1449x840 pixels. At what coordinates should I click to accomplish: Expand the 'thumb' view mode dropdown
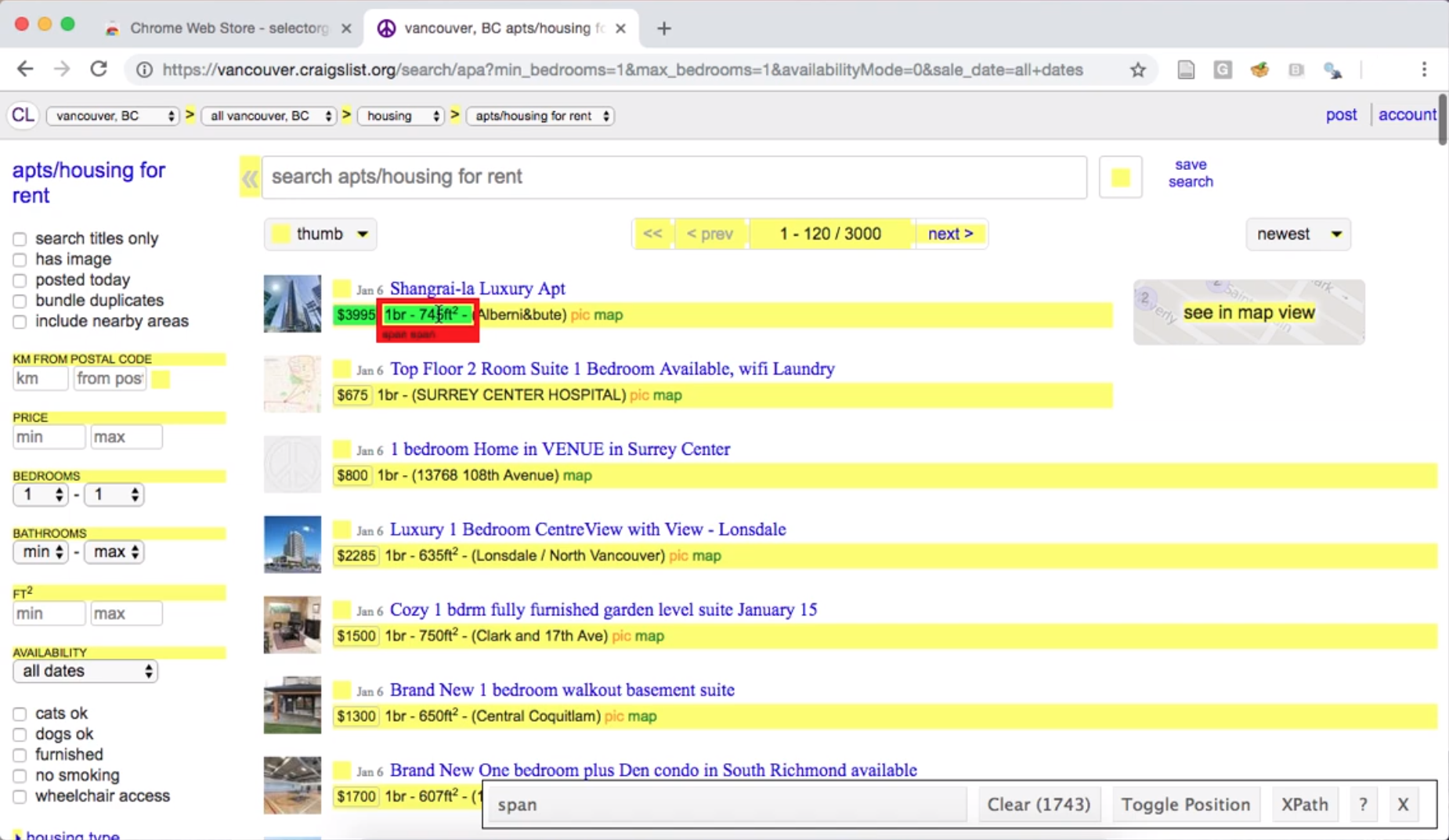pyautogui.click(x=320, y=234)
